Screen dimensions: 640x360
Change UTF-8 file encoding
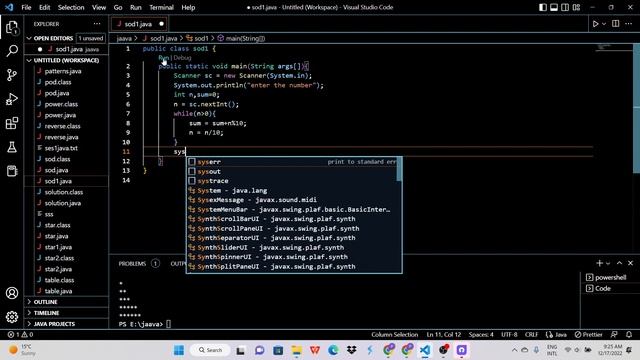pos(509,334)
